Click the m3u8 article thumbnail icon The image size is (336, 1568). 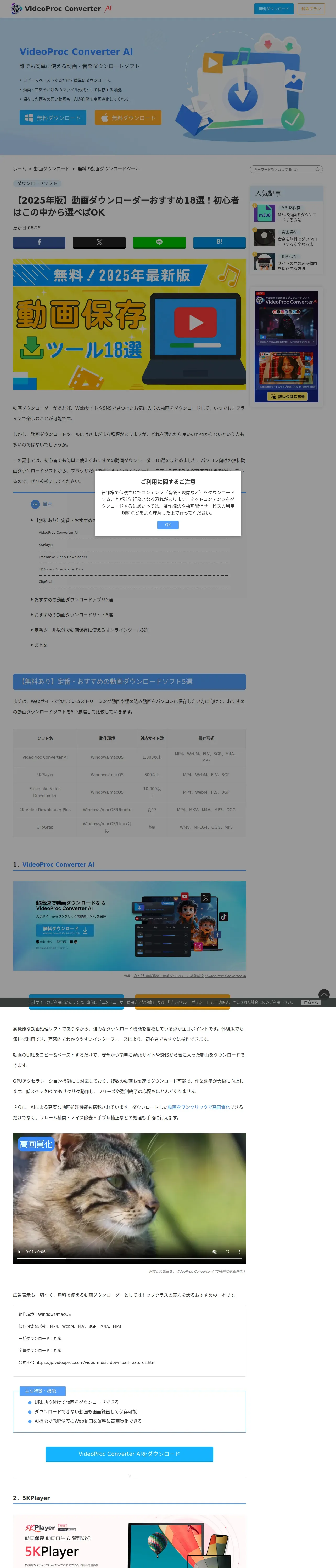(264, 213)
